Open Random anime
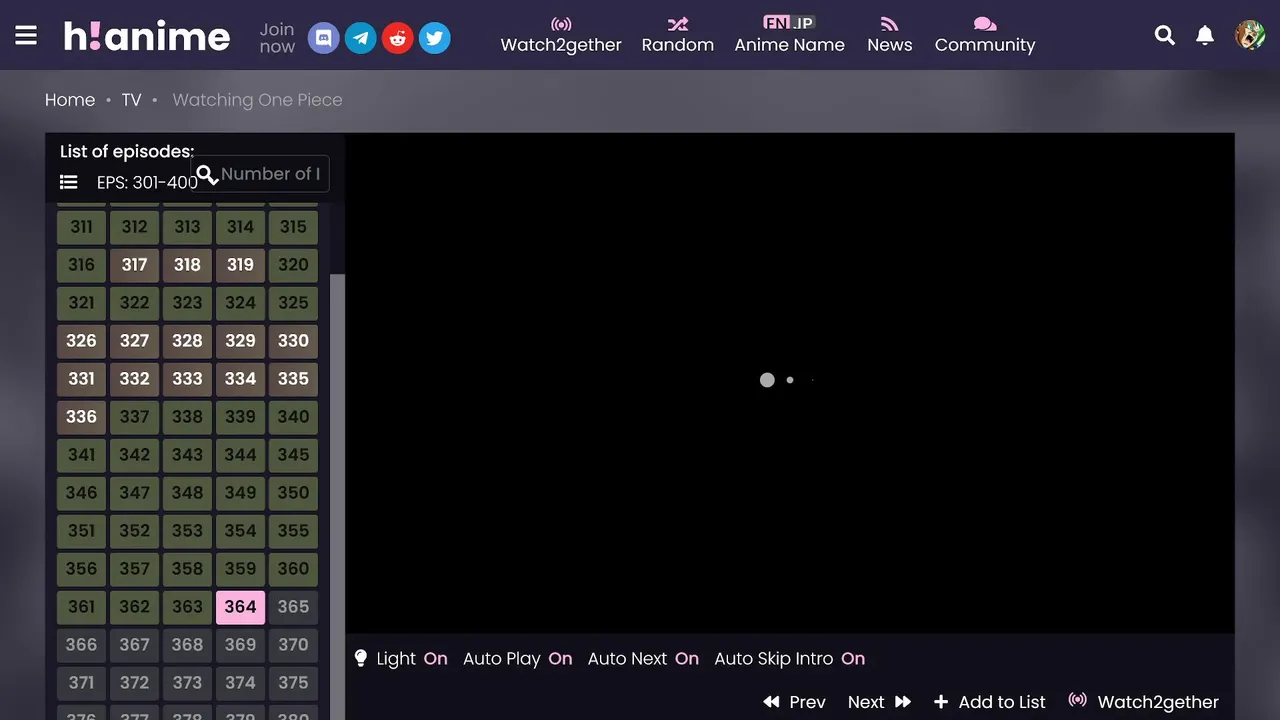This screenshot has width=1280, height=720. 678,36
